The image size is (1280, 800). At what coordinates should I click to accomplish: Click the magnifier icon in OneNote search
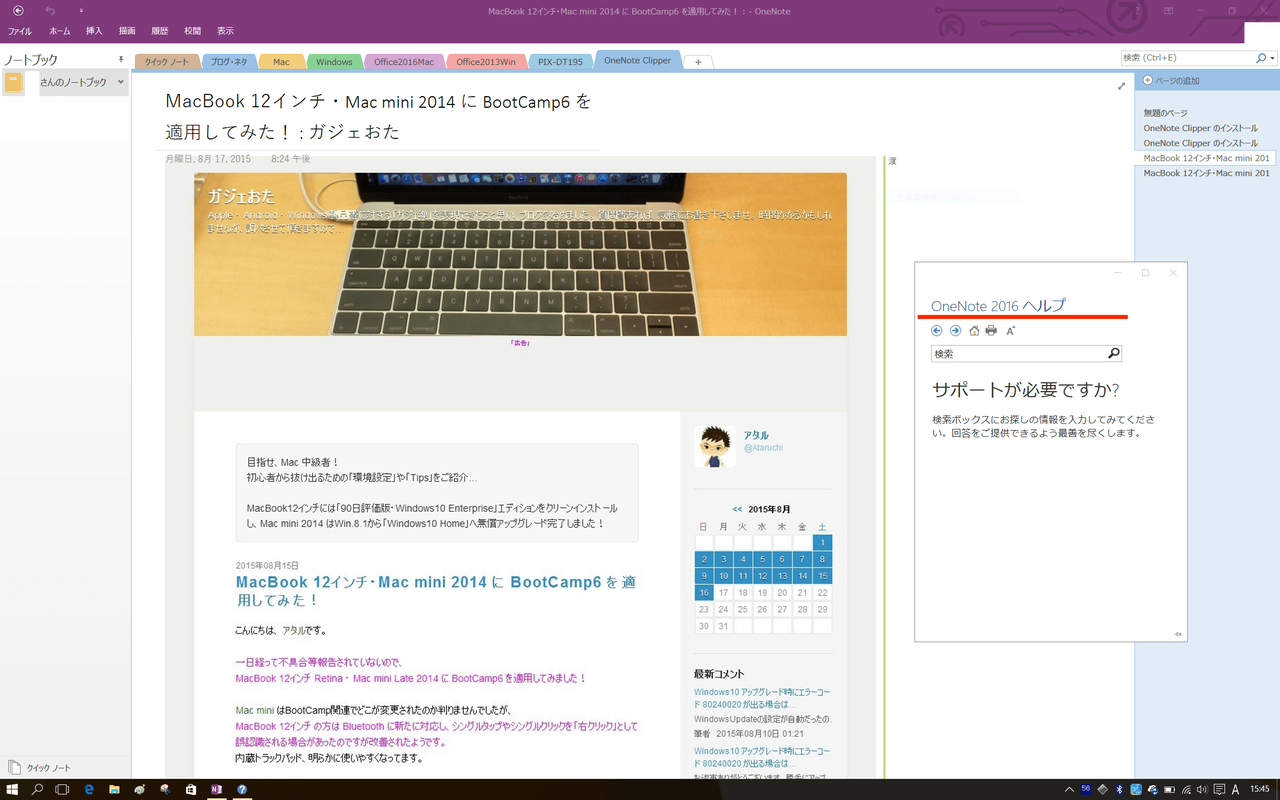pyautogui.click(x=1261, y=58)
